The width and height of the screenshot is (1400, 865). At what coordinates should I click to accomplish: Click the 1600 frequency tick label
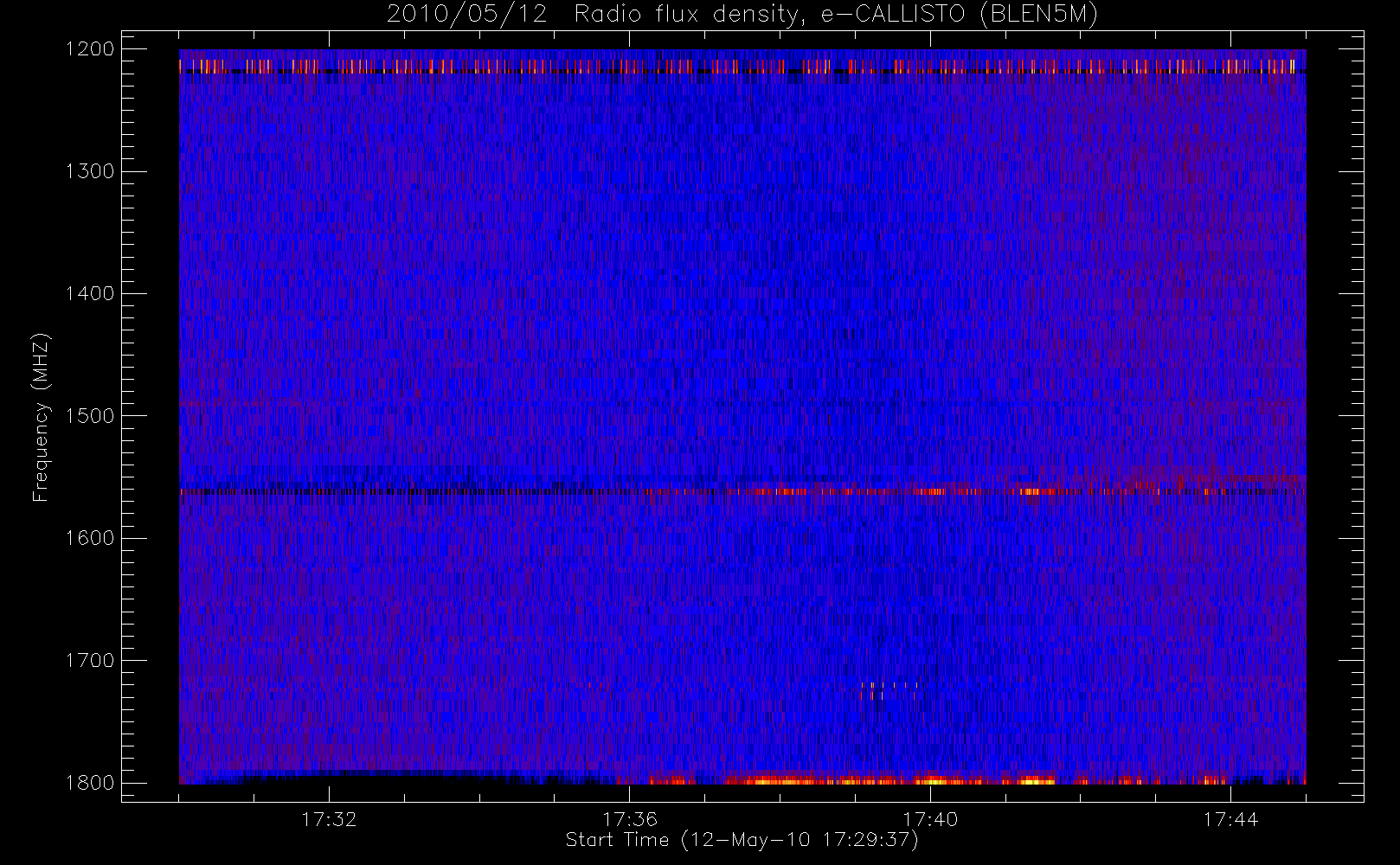tap(90, 538)
